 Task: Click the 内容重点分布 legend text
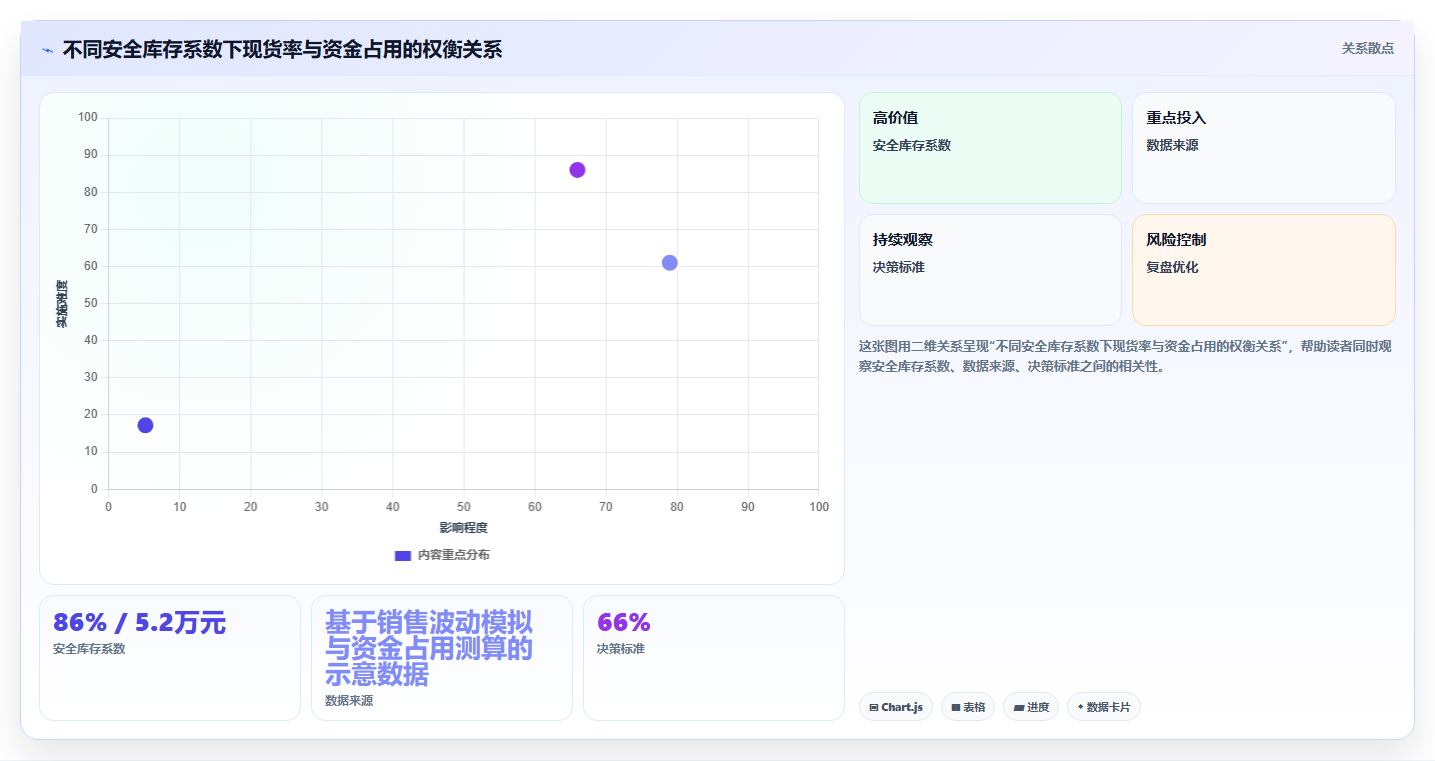tap(453, 555)
